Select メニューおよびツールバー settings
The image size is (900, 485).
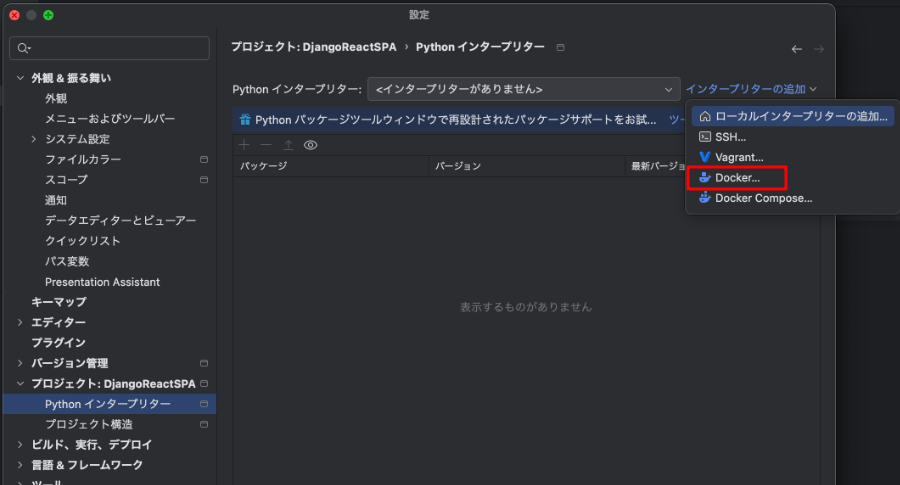(x=110, y=119)
